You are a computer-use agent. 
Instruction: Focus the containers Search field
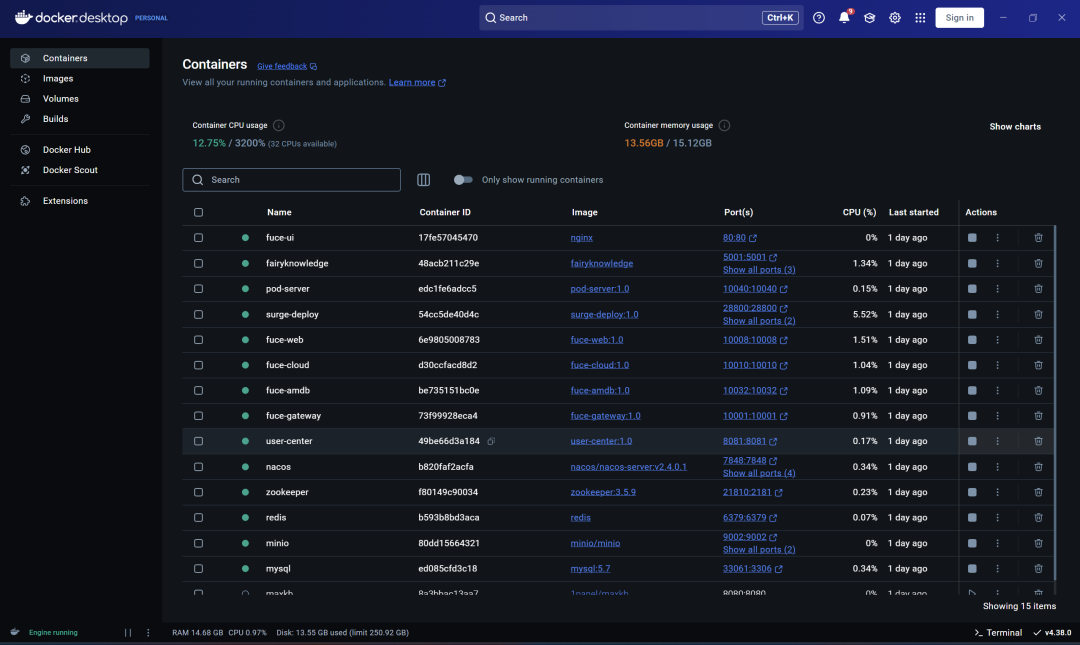[291, 180]
